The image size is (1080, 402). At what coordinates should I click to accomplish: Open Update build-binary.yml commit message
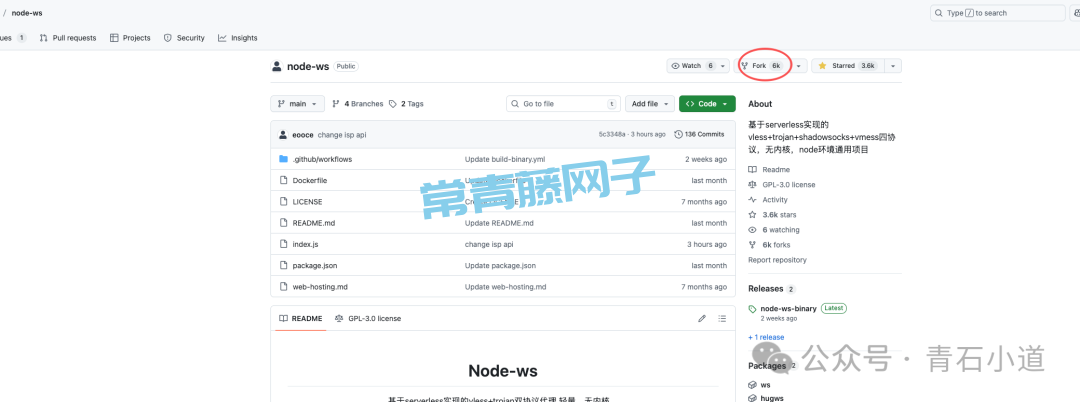click(x=505, y=159)
